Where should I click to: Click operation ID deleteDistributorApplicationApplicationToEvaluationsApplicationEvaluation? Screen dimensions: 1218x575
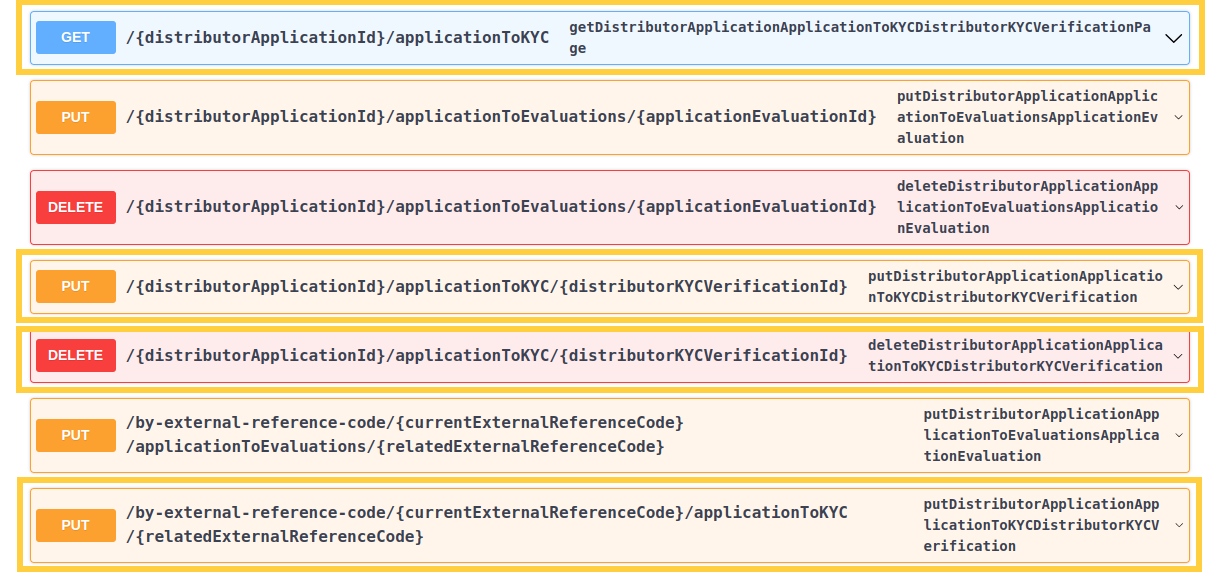click(x=1028, y=207)
